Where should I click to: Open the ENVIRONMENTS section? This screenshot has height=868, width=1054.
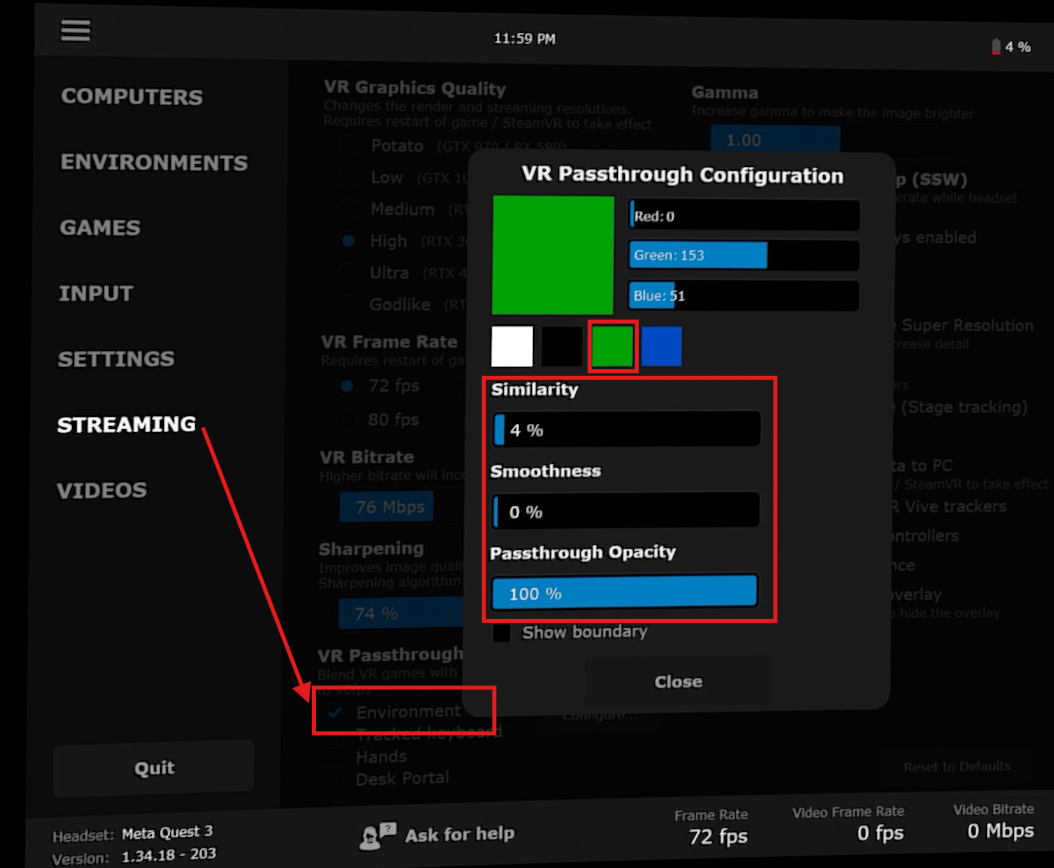(x=154, y=163)
